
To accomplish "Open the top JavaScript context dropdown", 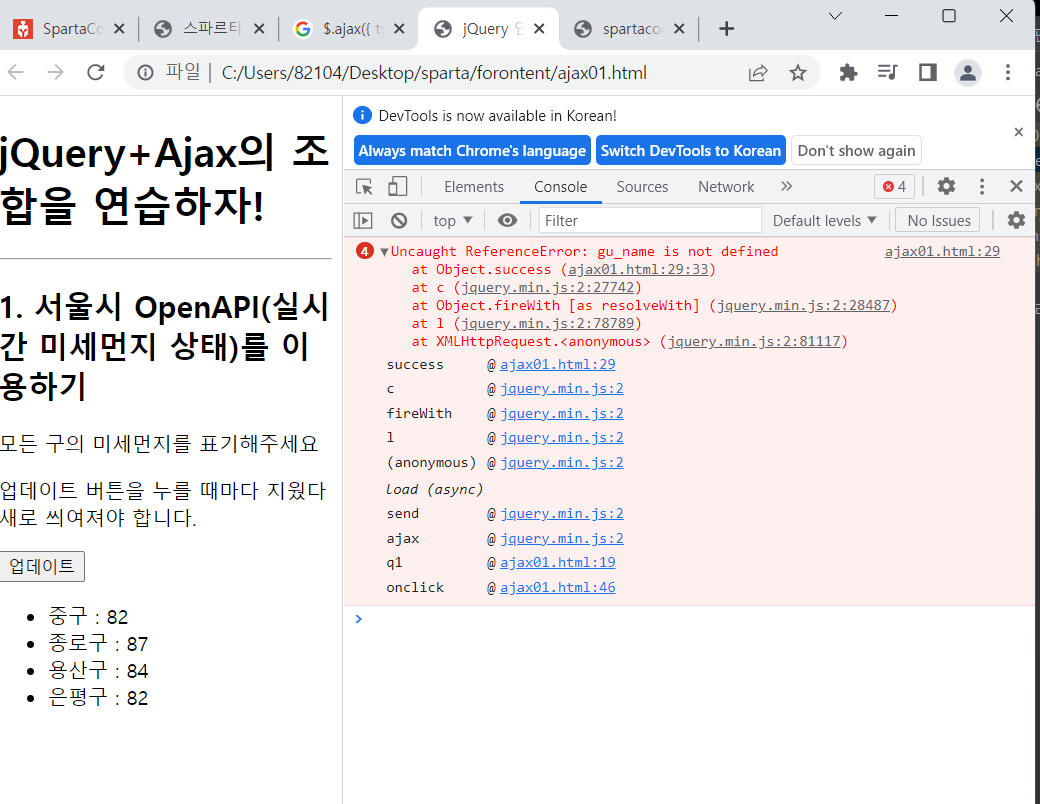I will [453, 220].
